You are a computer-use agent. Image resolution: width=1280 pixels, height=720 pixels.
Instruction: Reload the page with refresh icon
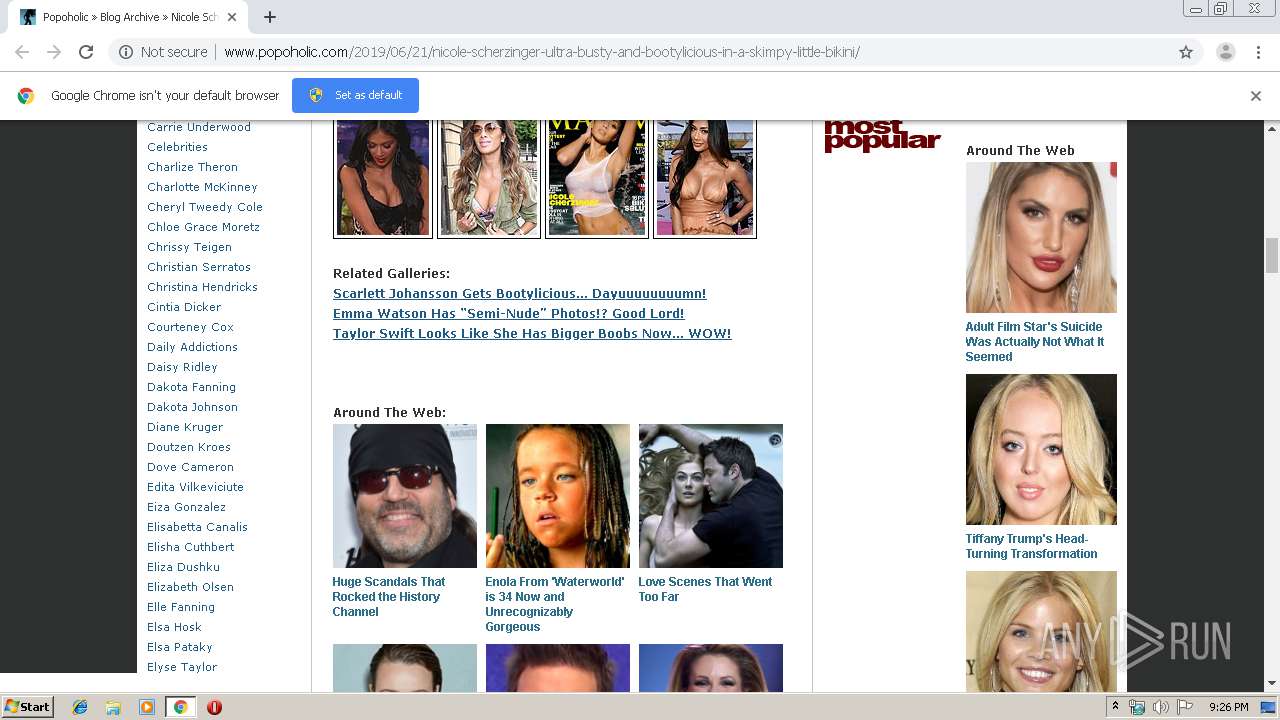coord(86,52)
